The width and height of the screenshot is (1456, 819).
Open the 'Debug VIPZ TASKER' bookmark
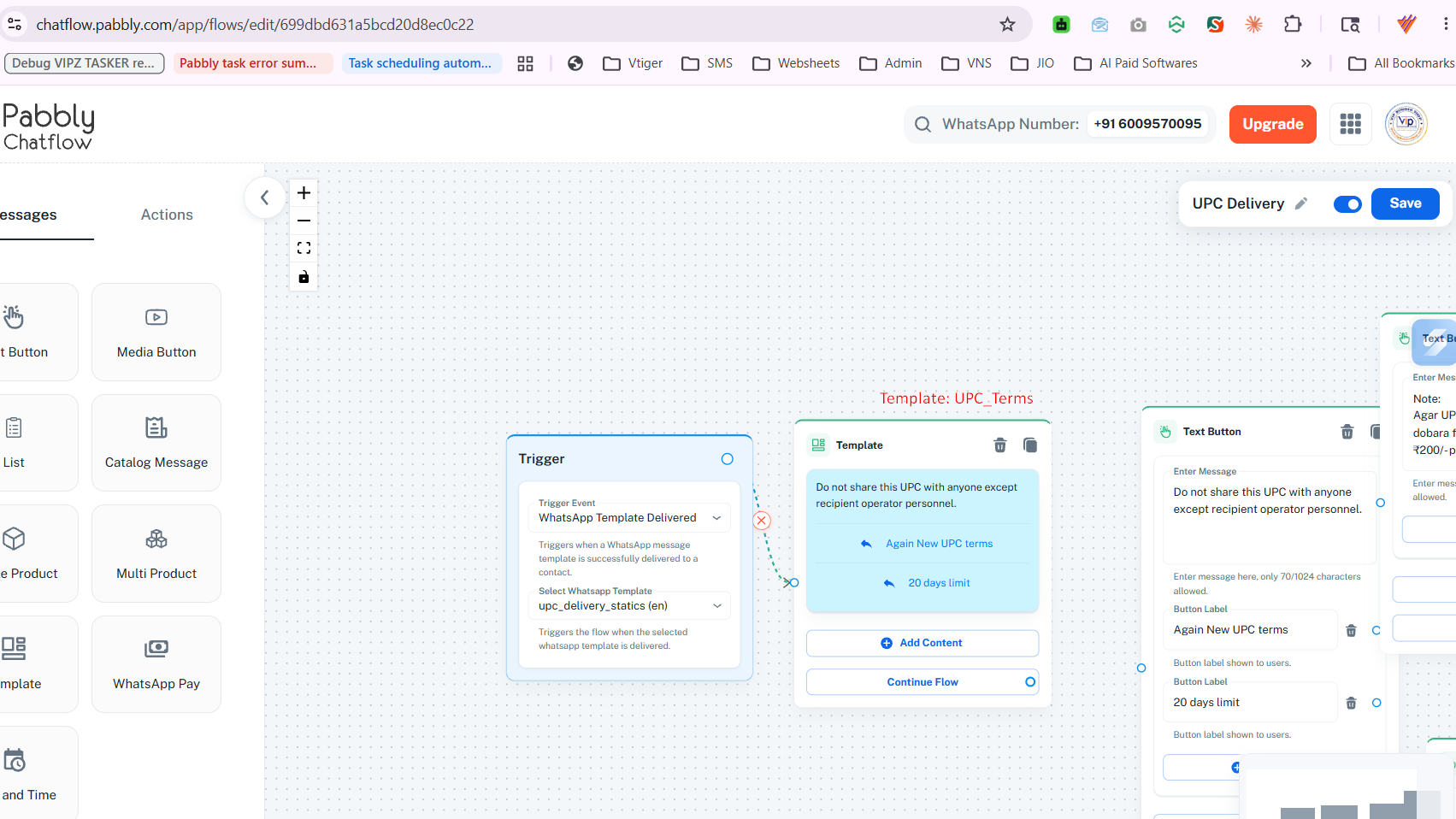click(x=84, y=63)
